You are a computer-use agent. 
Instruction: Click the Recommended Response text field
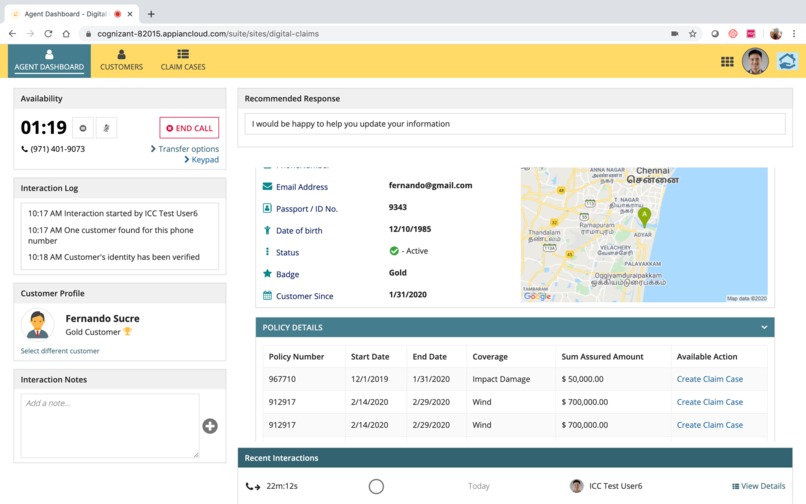point(515,124)
